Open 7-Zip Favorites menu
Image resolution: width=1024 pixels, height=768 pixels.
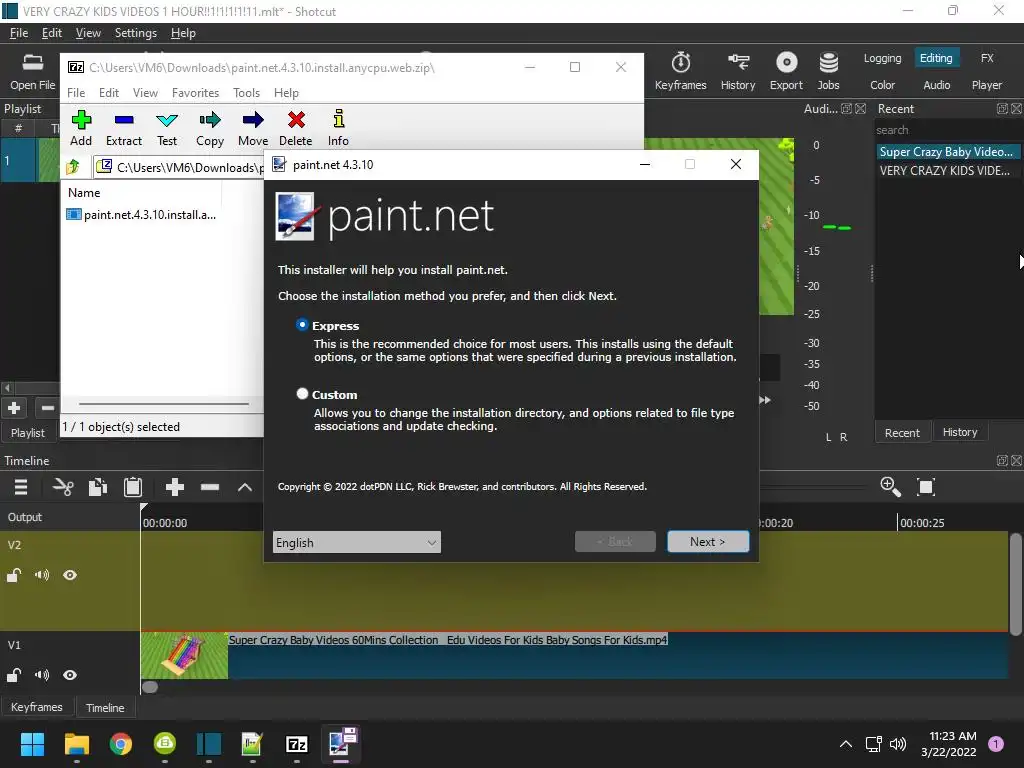pyautogui.click(x=195, y=93)
